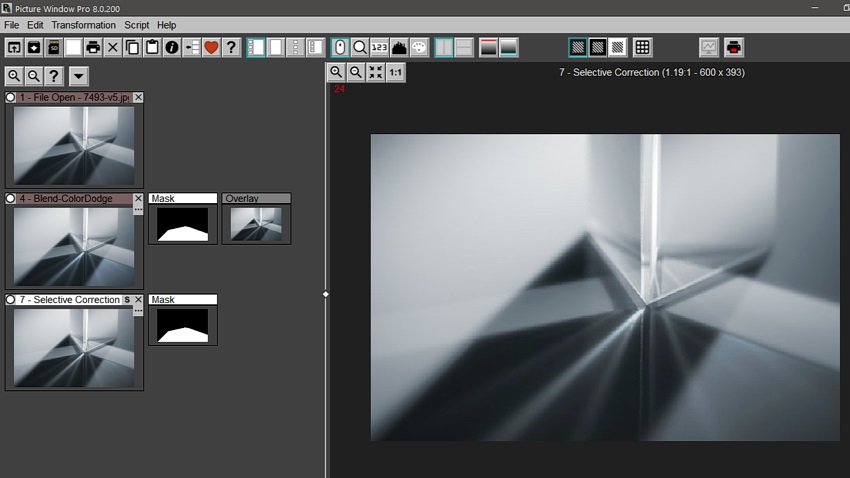Open dropdown arrow in left panel toolbar

pos(78,76)
